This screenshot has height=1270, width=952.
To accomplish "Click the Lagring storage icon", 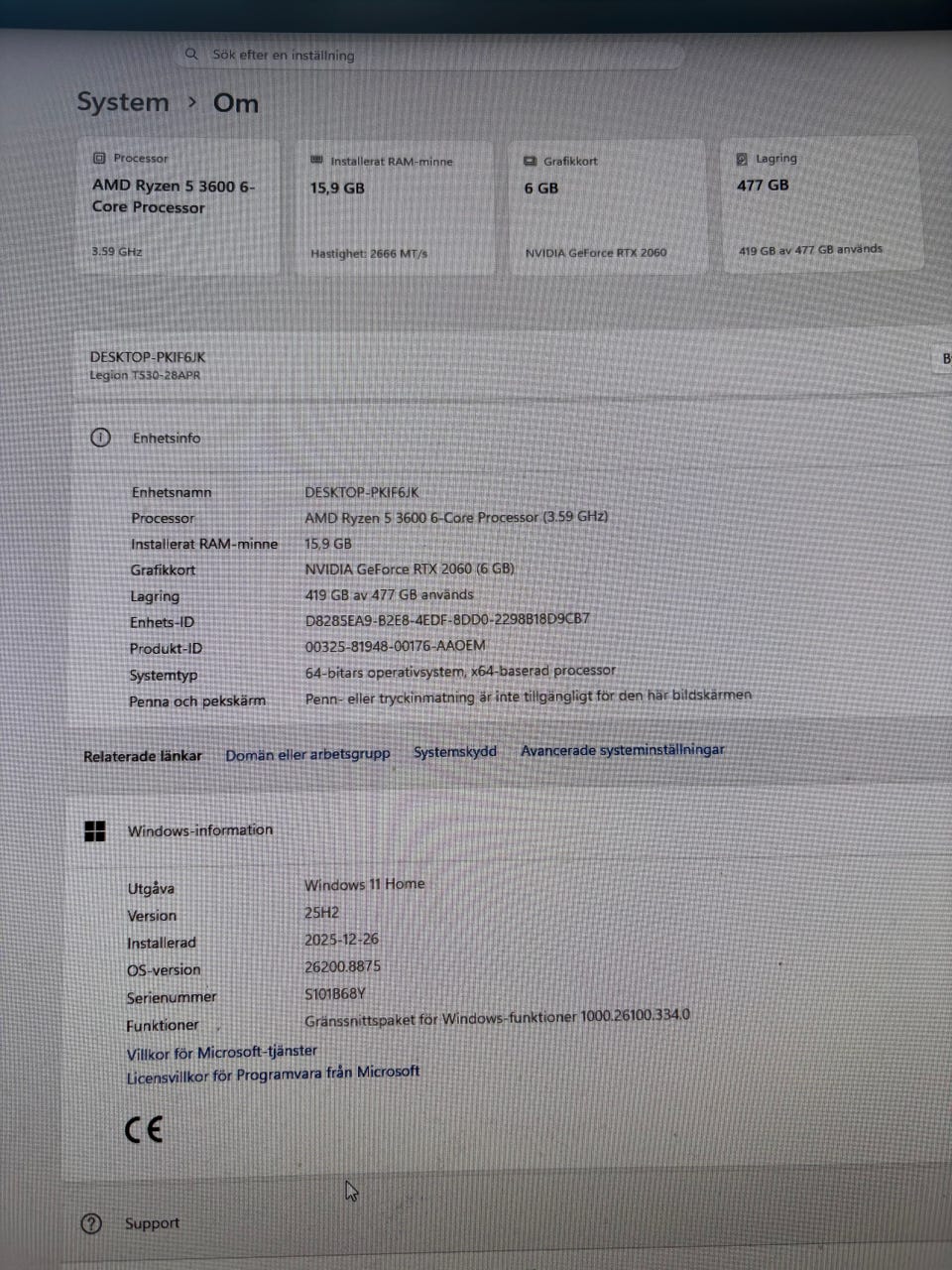I will (742, 159).
